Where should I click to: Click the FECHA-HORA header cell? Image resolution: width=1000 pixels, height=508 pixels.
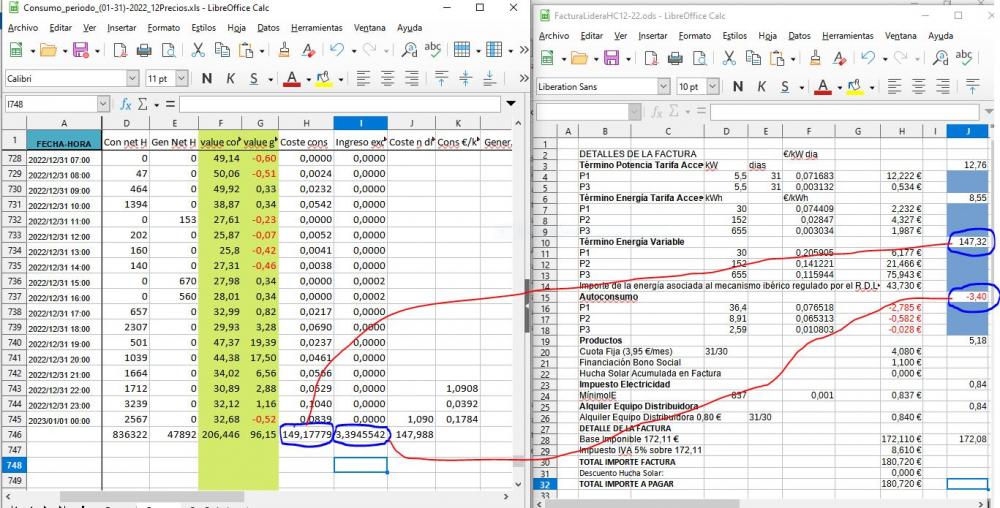point(64,143)
